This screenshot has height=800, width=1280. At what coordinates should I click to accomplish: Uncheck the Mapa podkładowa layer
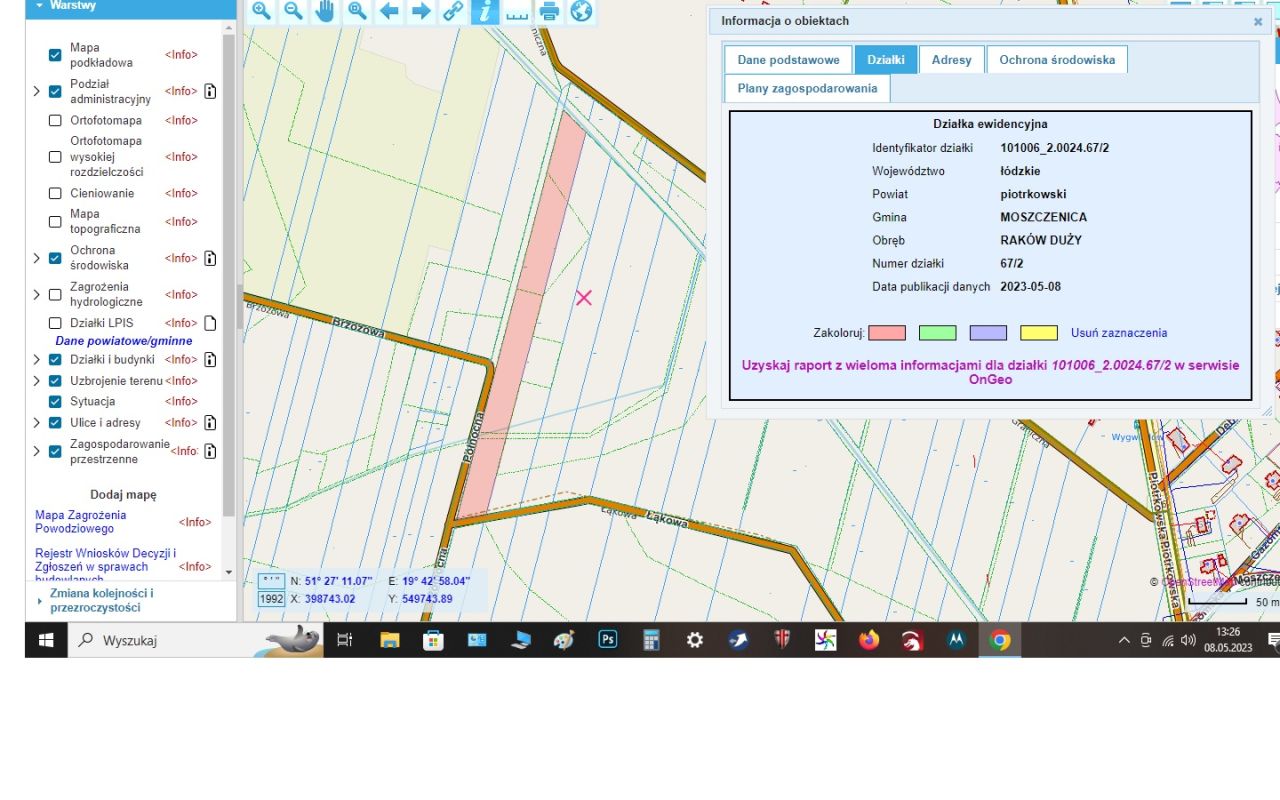[55, 55]
